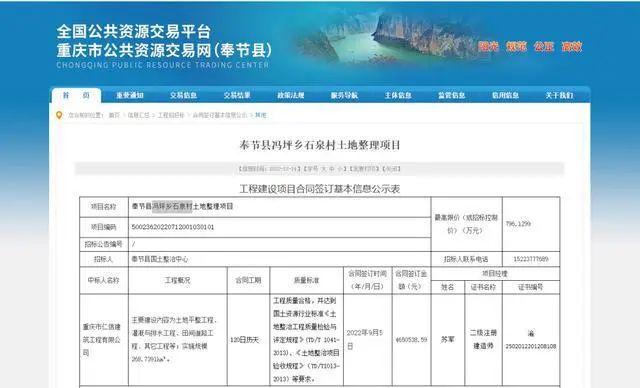Click the 工程招投标 breadcrumb link
This screenshot has height=388, width=640.
point(171,115)
